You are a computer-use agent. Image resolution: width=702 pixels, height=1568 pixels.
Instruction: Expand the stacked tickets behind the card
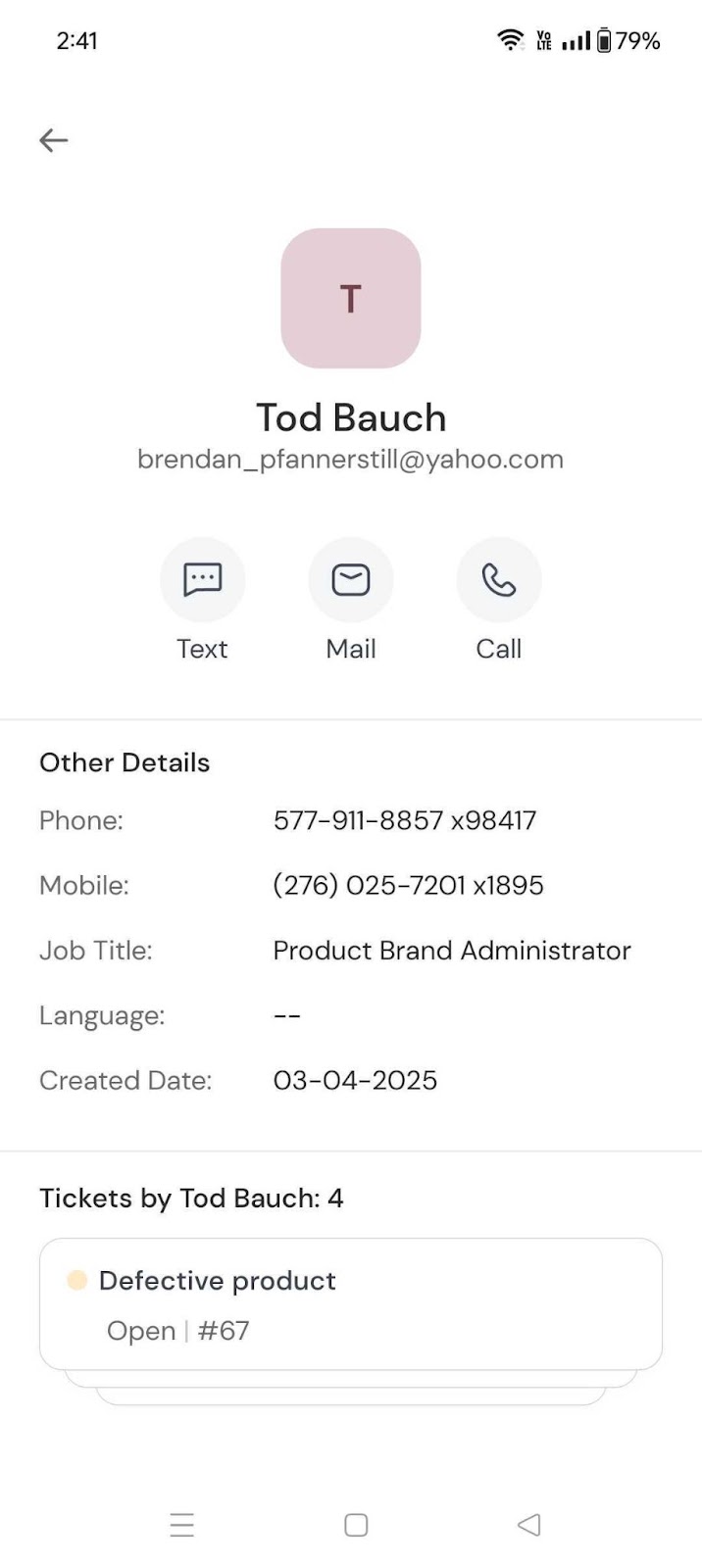[351, 1394]
